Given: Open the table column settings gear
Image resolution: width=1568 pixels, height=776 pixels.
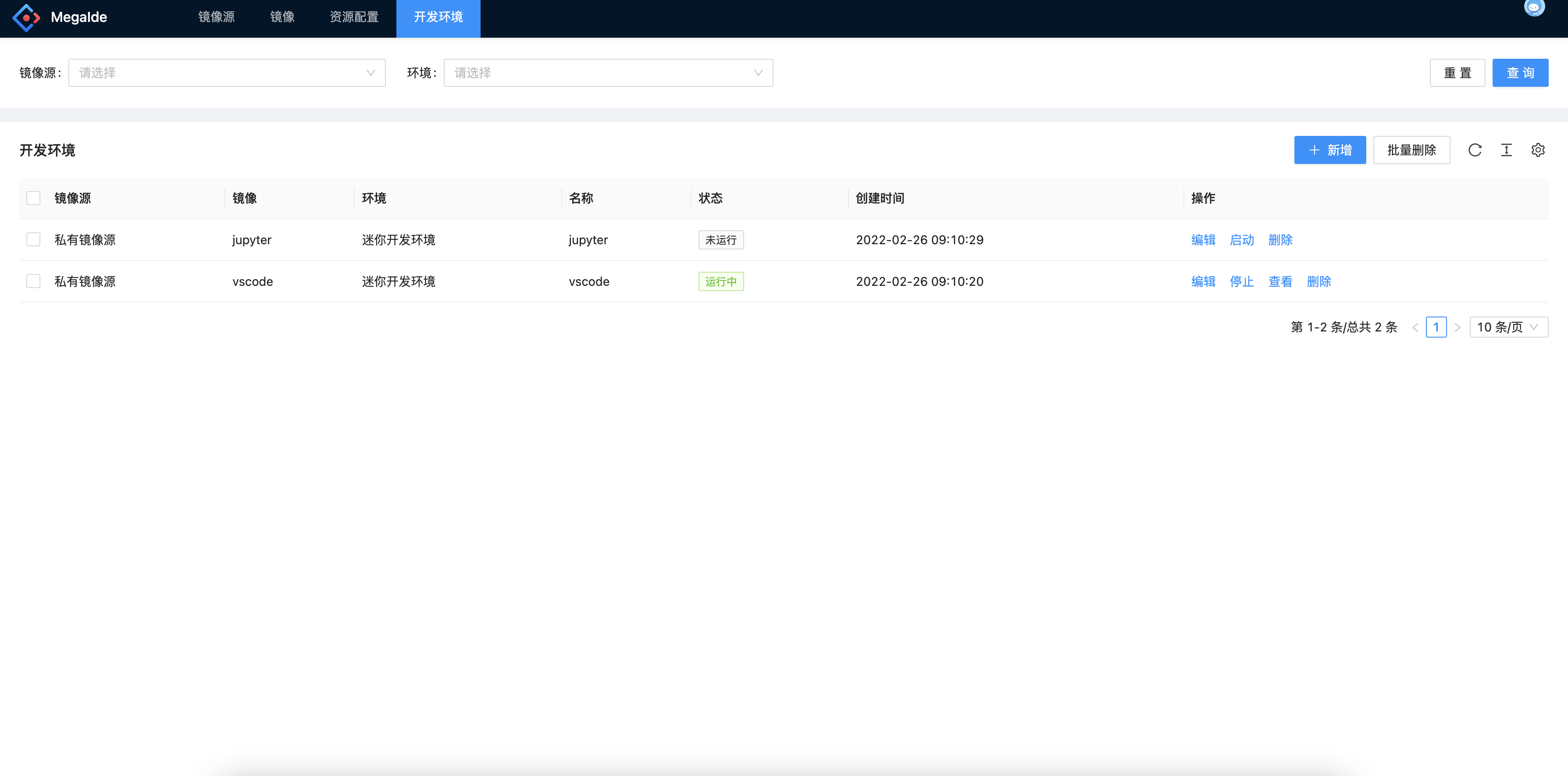Looking at the screenshot, I should 1538,150.
